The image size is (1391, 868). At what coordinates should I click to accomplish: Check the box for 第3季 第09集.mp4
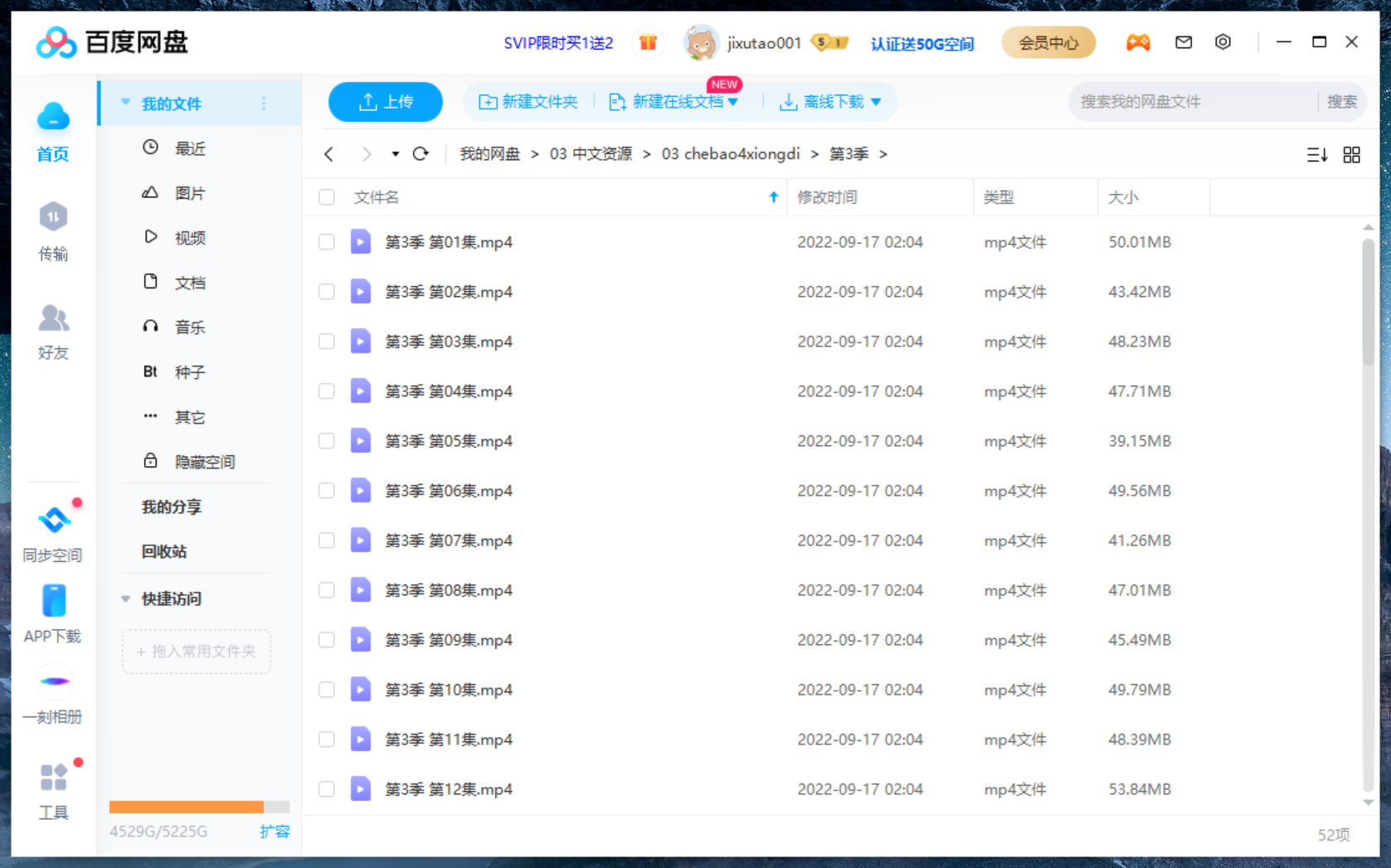click(327, 640)
